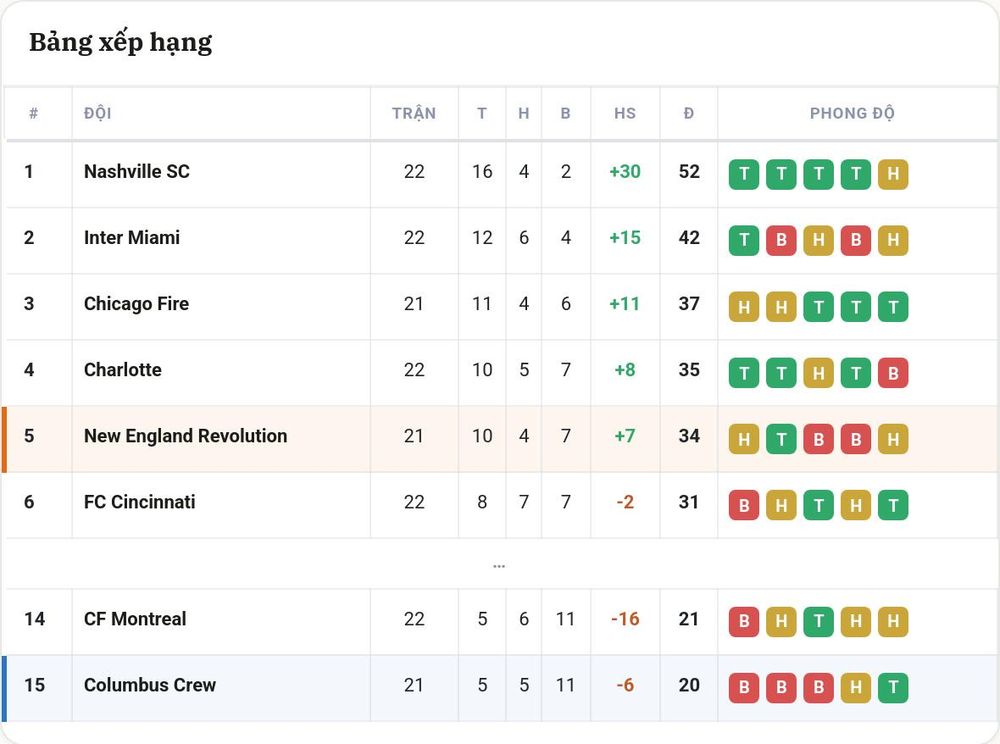Click CF Montreal's green T form badge
Viewport: 1000px width, 744px height.
(818, 622)
